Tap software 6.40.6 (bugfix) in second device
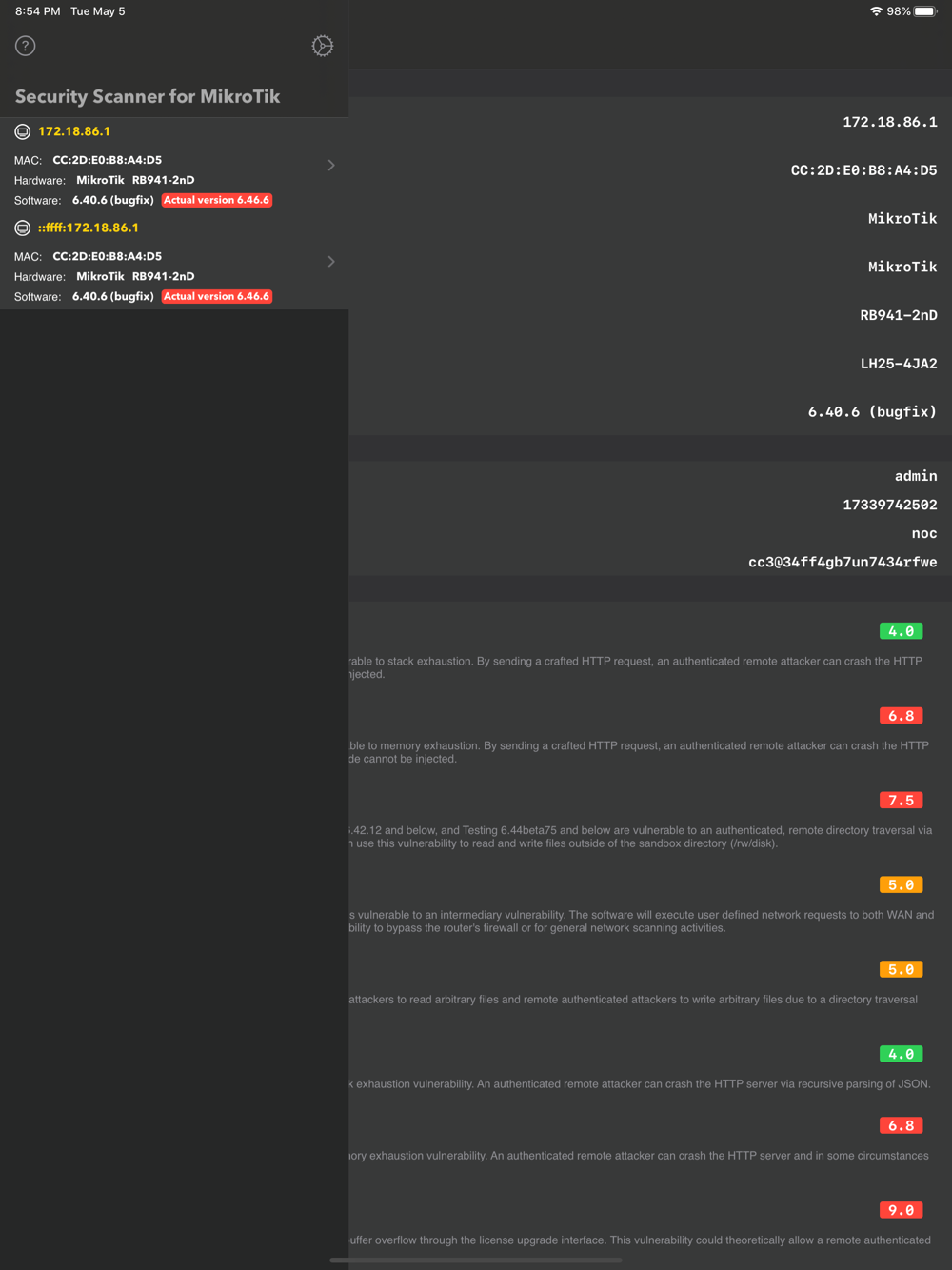Viewport: 952px width, 1270px height. click(x=113, y=296)
